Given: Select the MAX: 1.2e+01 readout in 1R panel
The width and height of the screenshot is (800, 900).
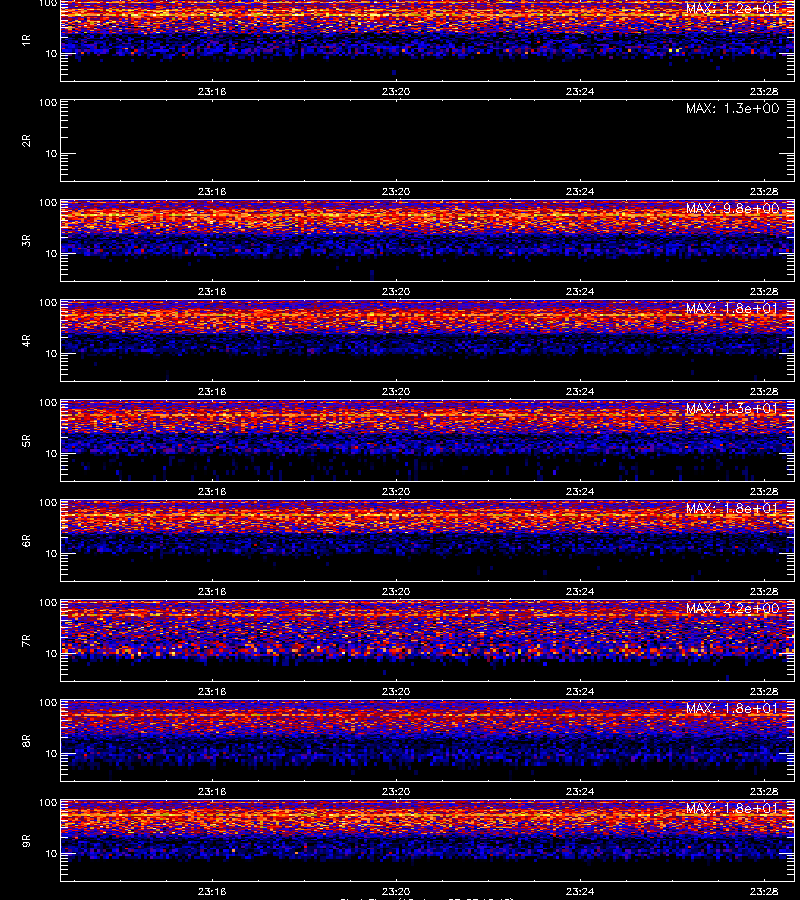Looking at the screenshot, I should (732, 9).
